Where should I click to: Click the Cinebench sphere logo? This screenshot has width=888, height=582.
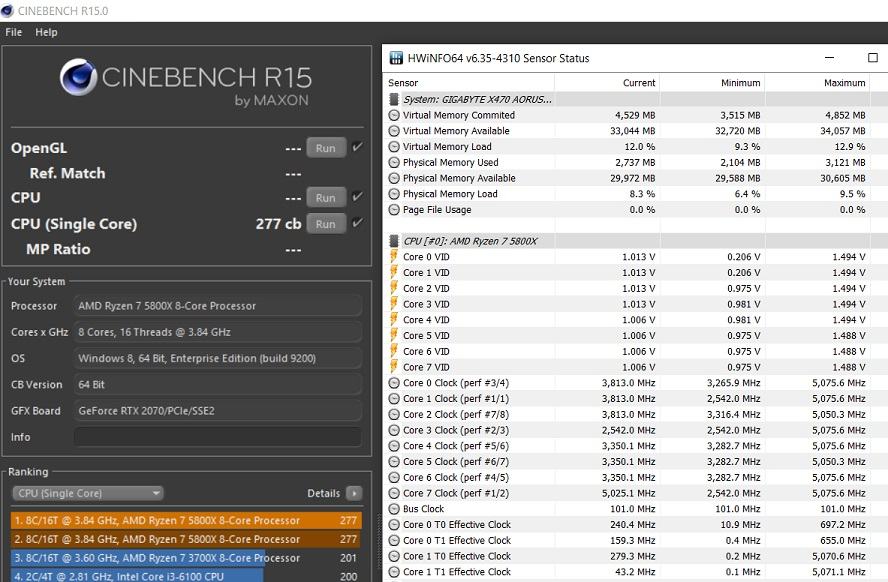(78, 78)
